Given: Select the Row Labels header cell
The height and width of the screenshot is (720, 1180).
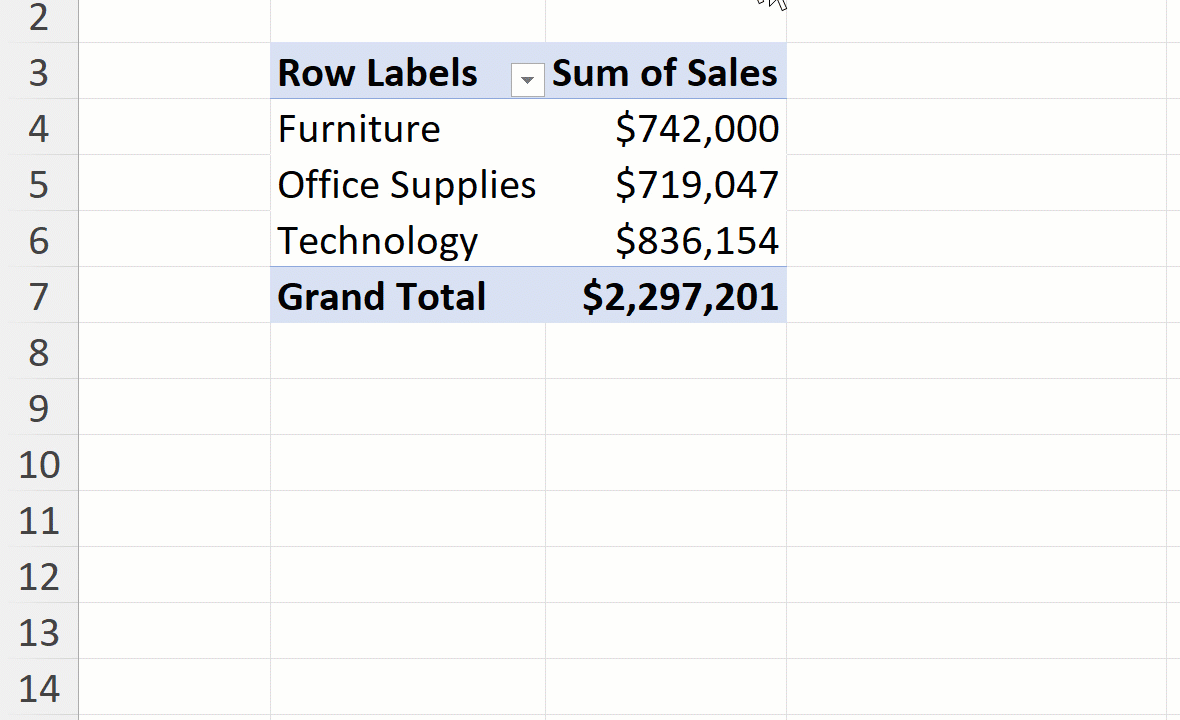Looking at the screenshot, I should pyautogui.click(x=378, y=73).
